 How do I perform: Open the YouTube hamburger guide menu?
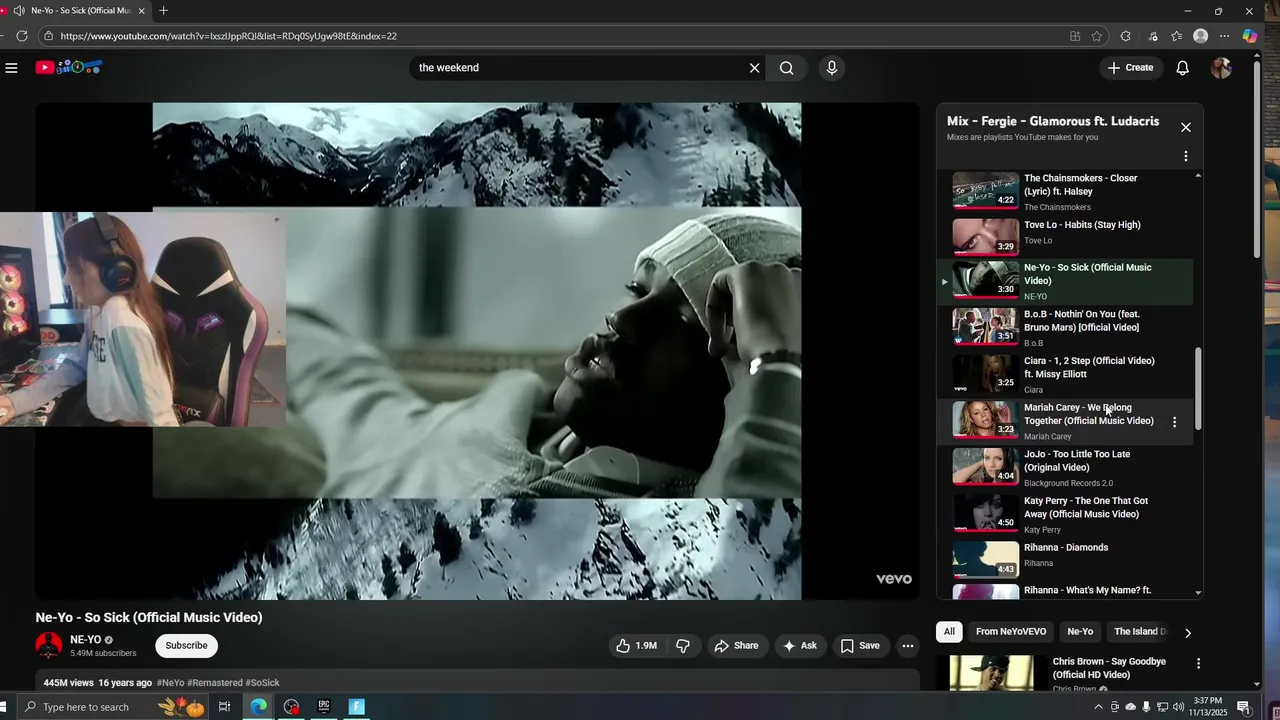pos(11,68)
